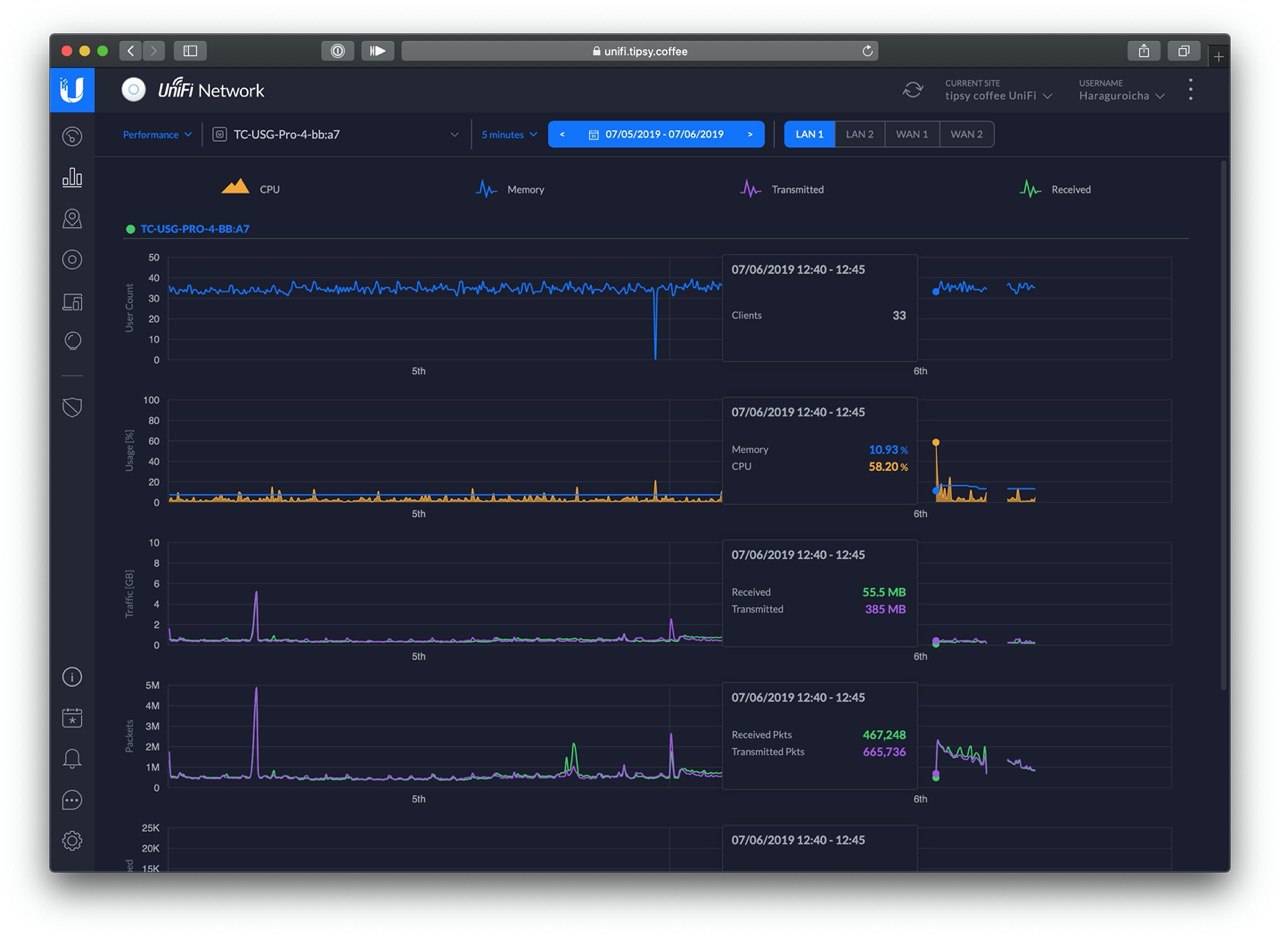Open the Alerts bell icon
Image resolution: width=1280 pixels, height=938 pixels.
point(72,759)
